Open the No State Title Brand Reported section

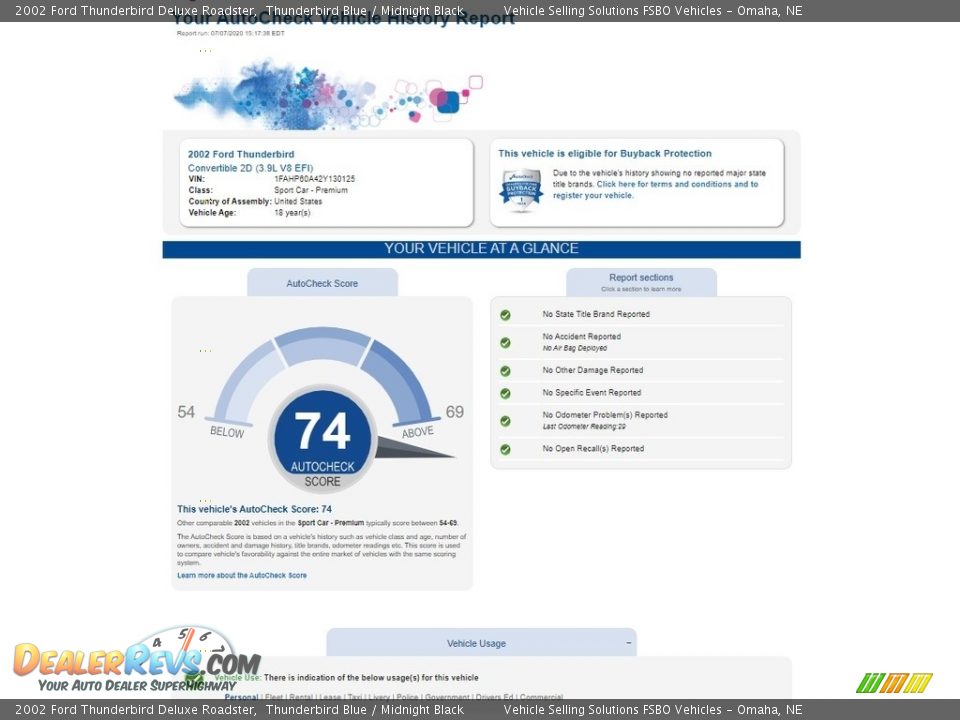596,314
